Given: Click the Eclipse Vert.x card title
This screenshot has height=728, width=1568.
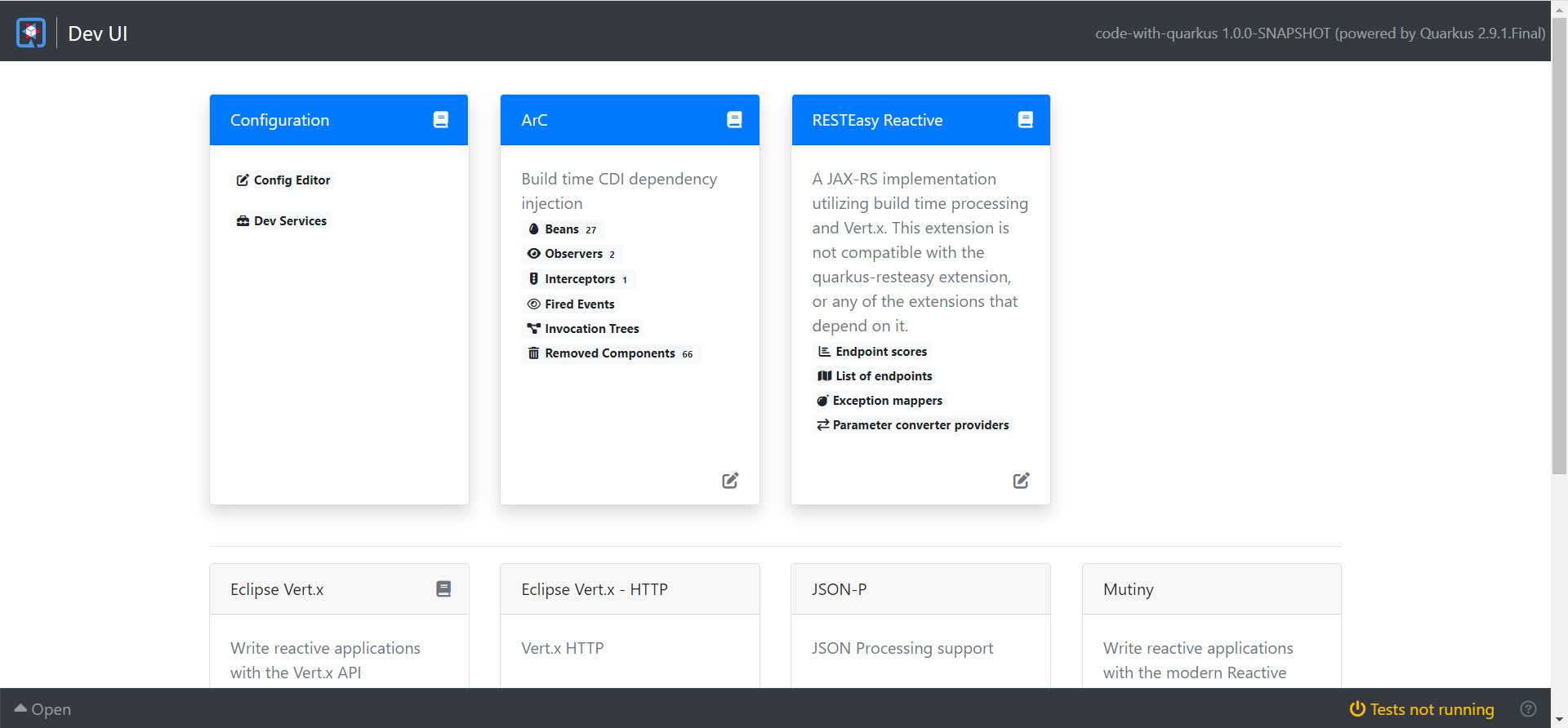Looking at the screenshot, I should click(x=277, y=589).
